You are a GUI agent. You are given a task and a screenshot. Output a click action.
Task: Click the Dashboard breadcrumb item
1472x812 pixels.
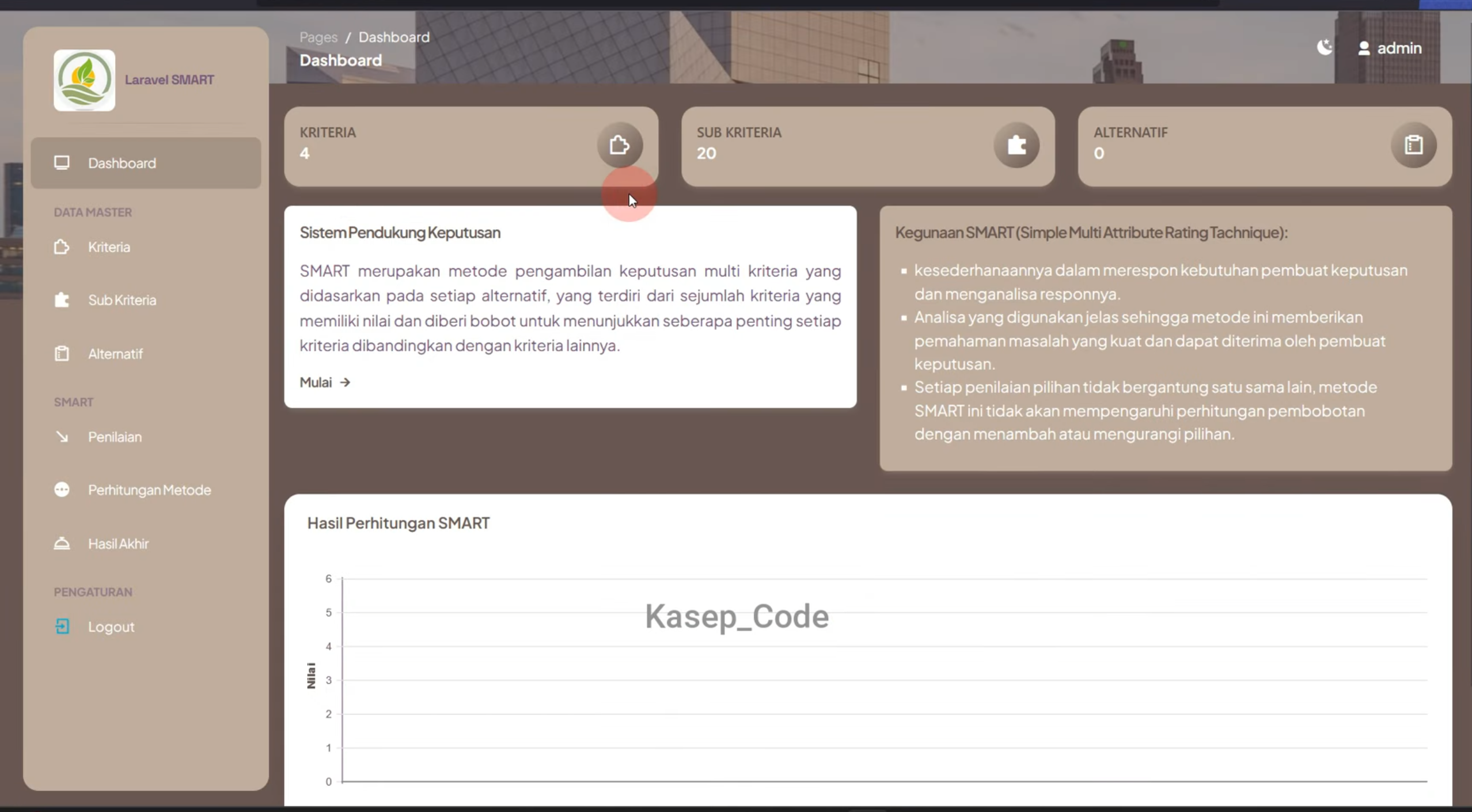click(394, 37)
